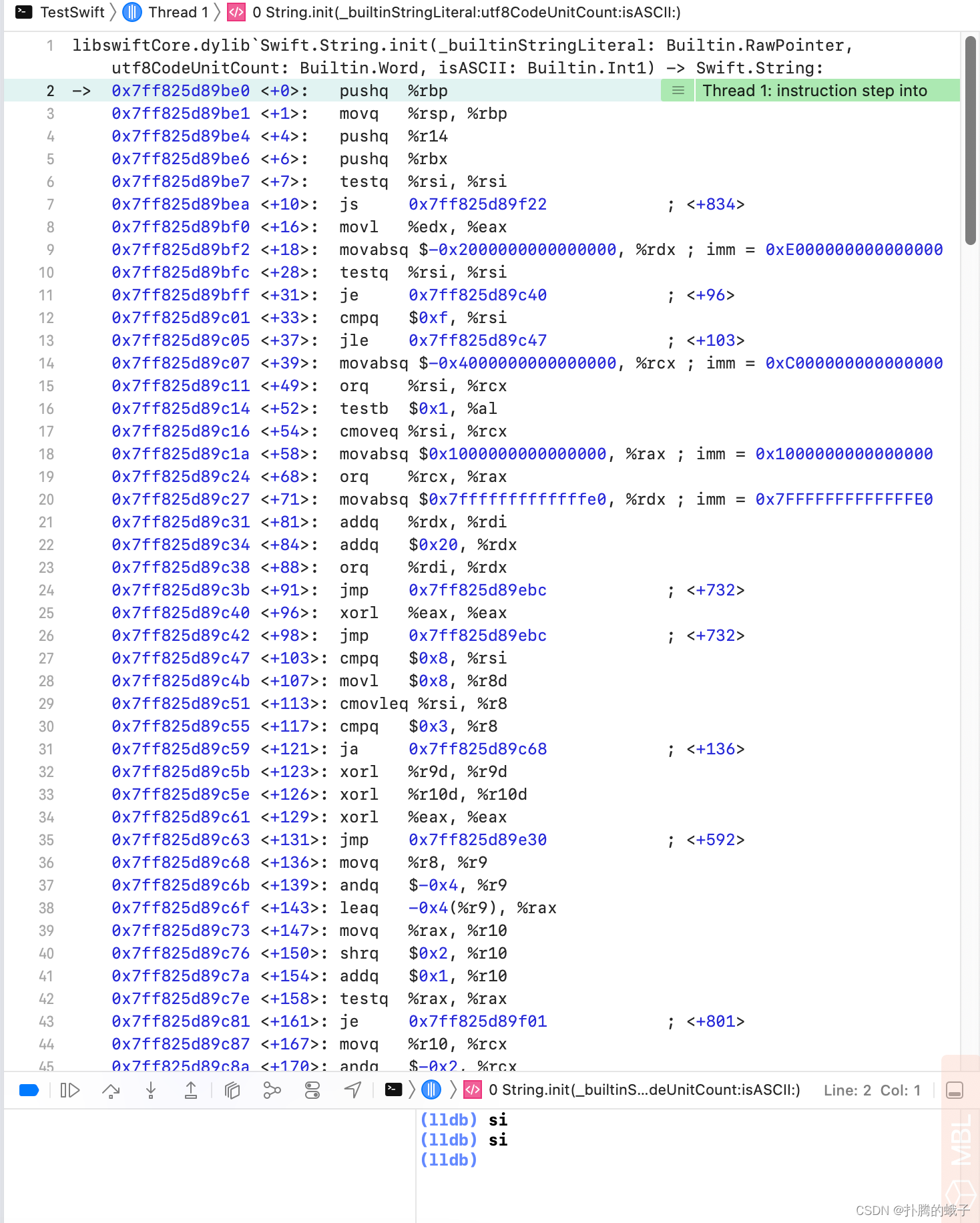Click address 0x7ff825d89c87 on line 44
980x1223 pixels.
[180, 1044]
